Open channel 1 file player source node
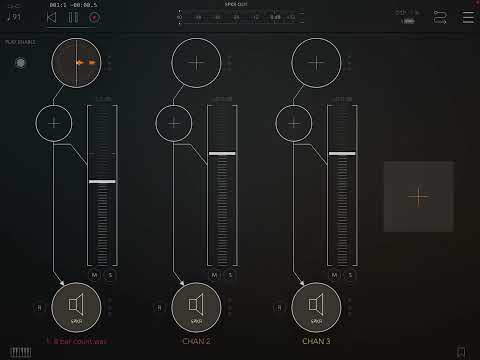 [76, 63]
